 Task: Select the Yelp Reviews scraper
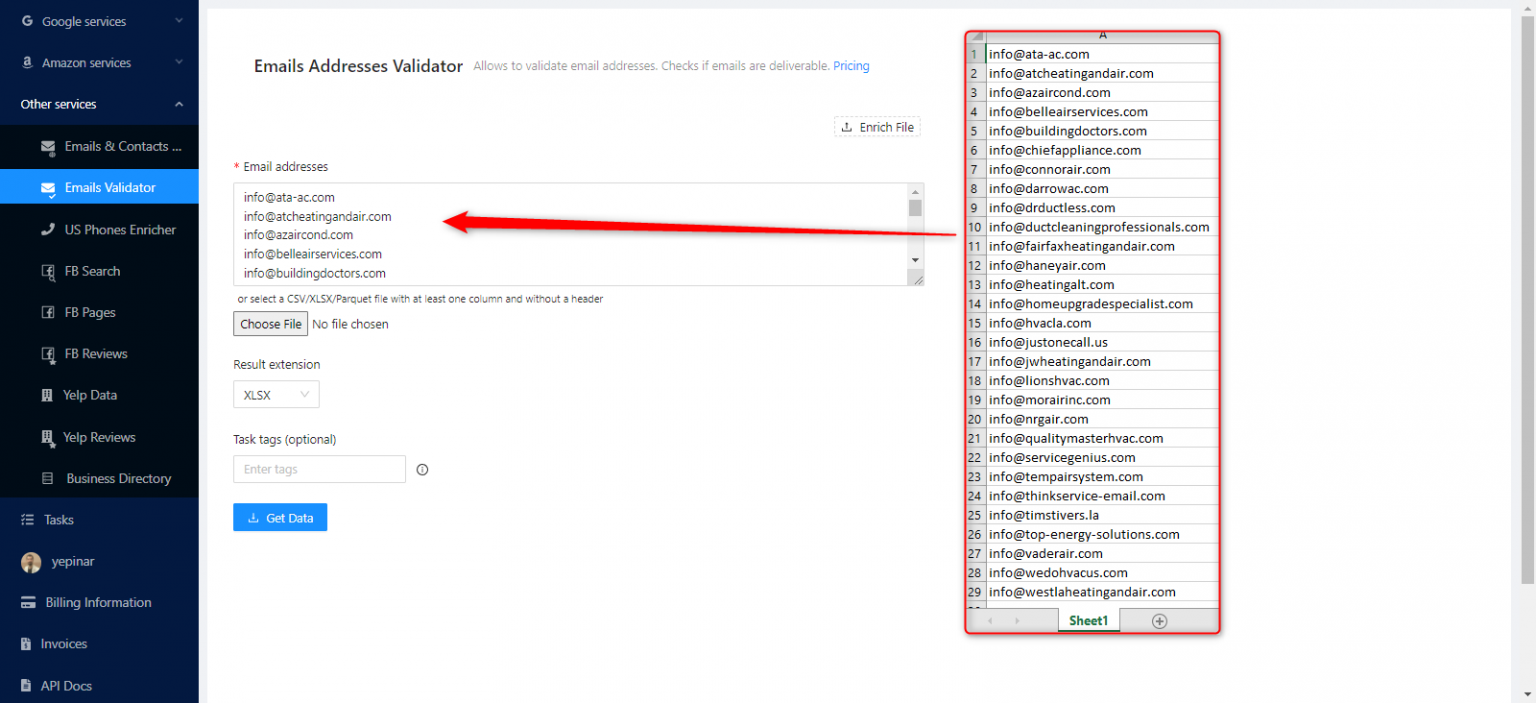[101, 437]
